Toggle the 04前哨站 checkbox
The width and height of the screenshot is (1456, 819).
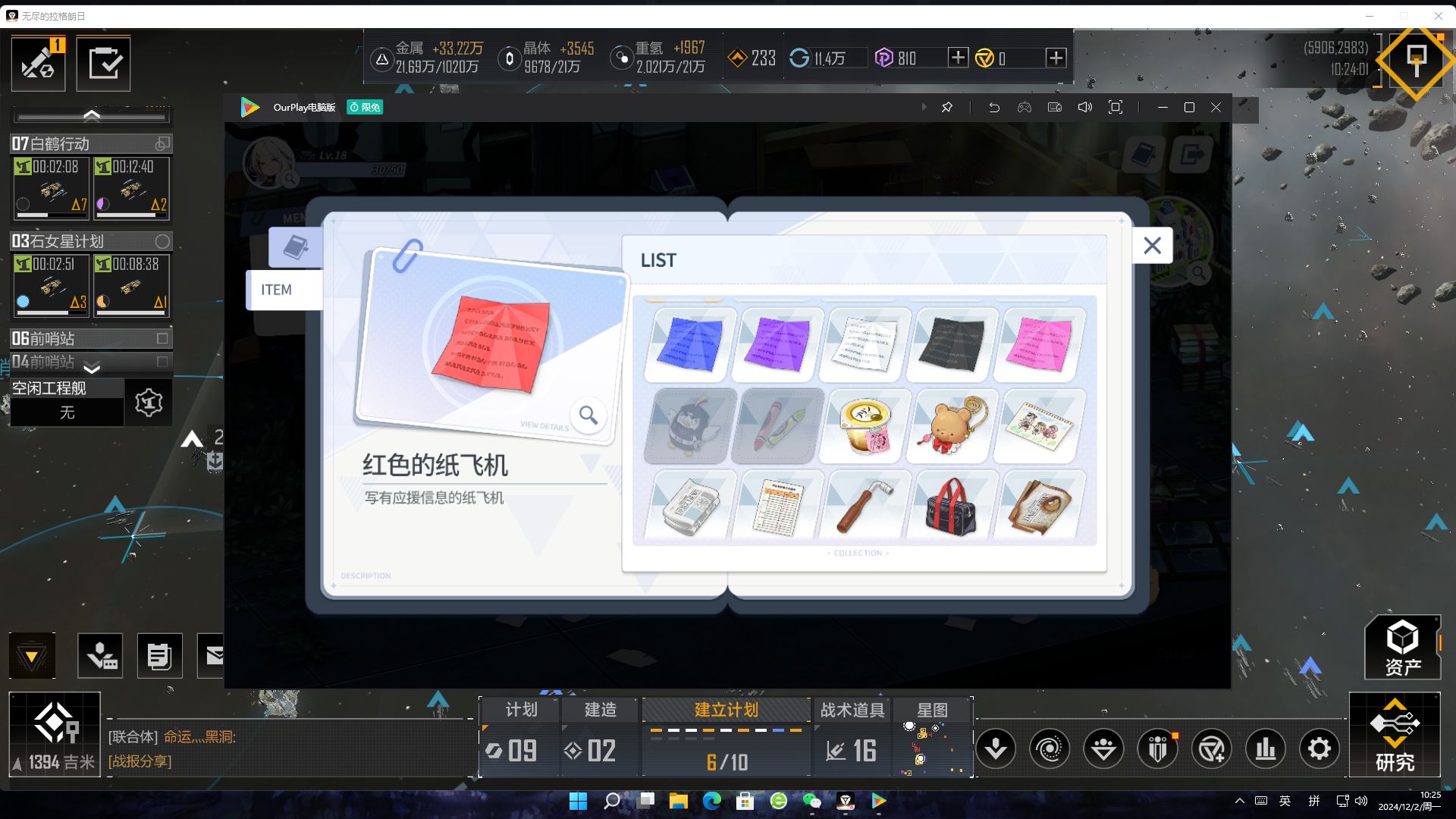pos(162,362)
